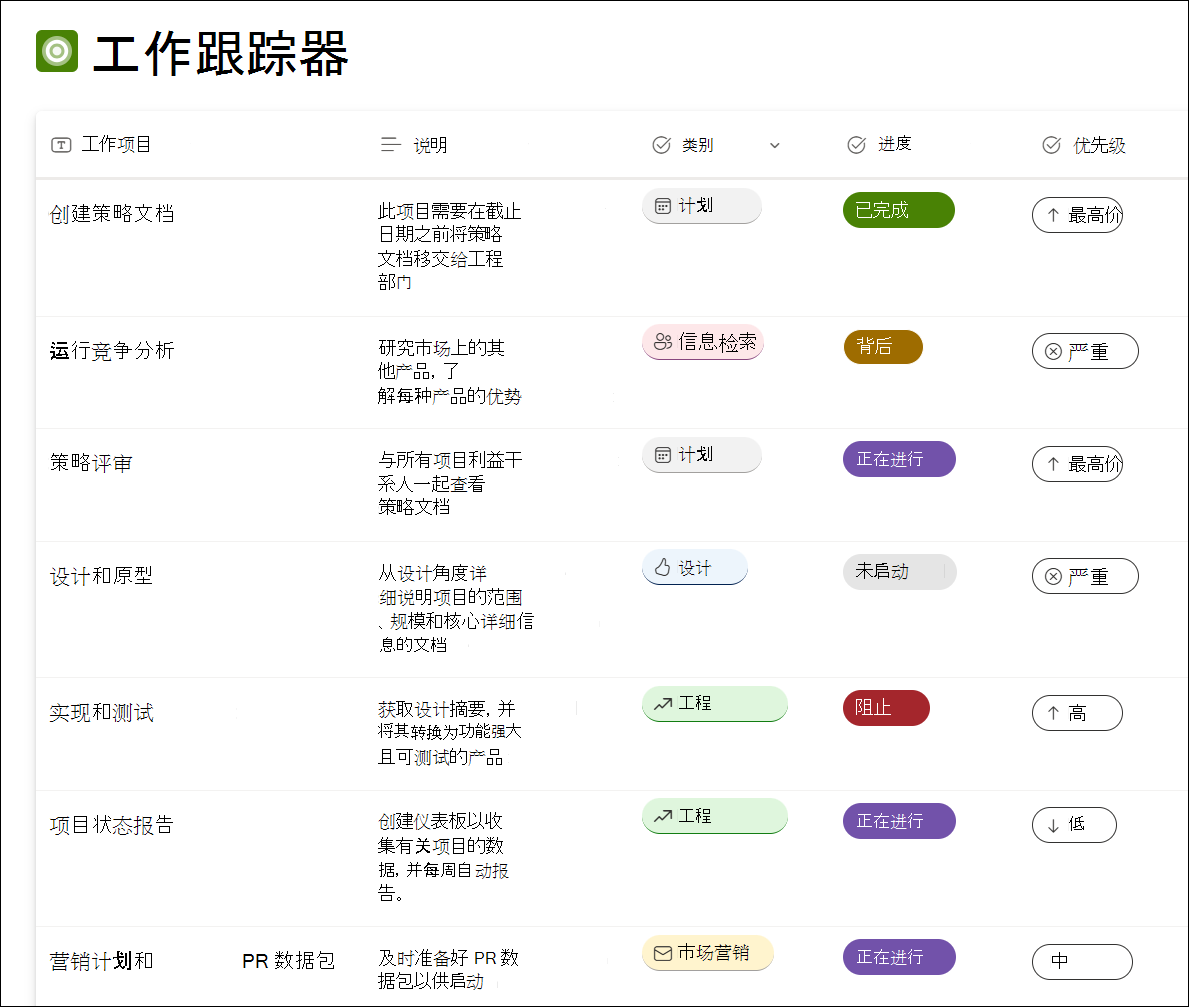Click the check-circle icon beside 优先级 header

point(1051,145)
